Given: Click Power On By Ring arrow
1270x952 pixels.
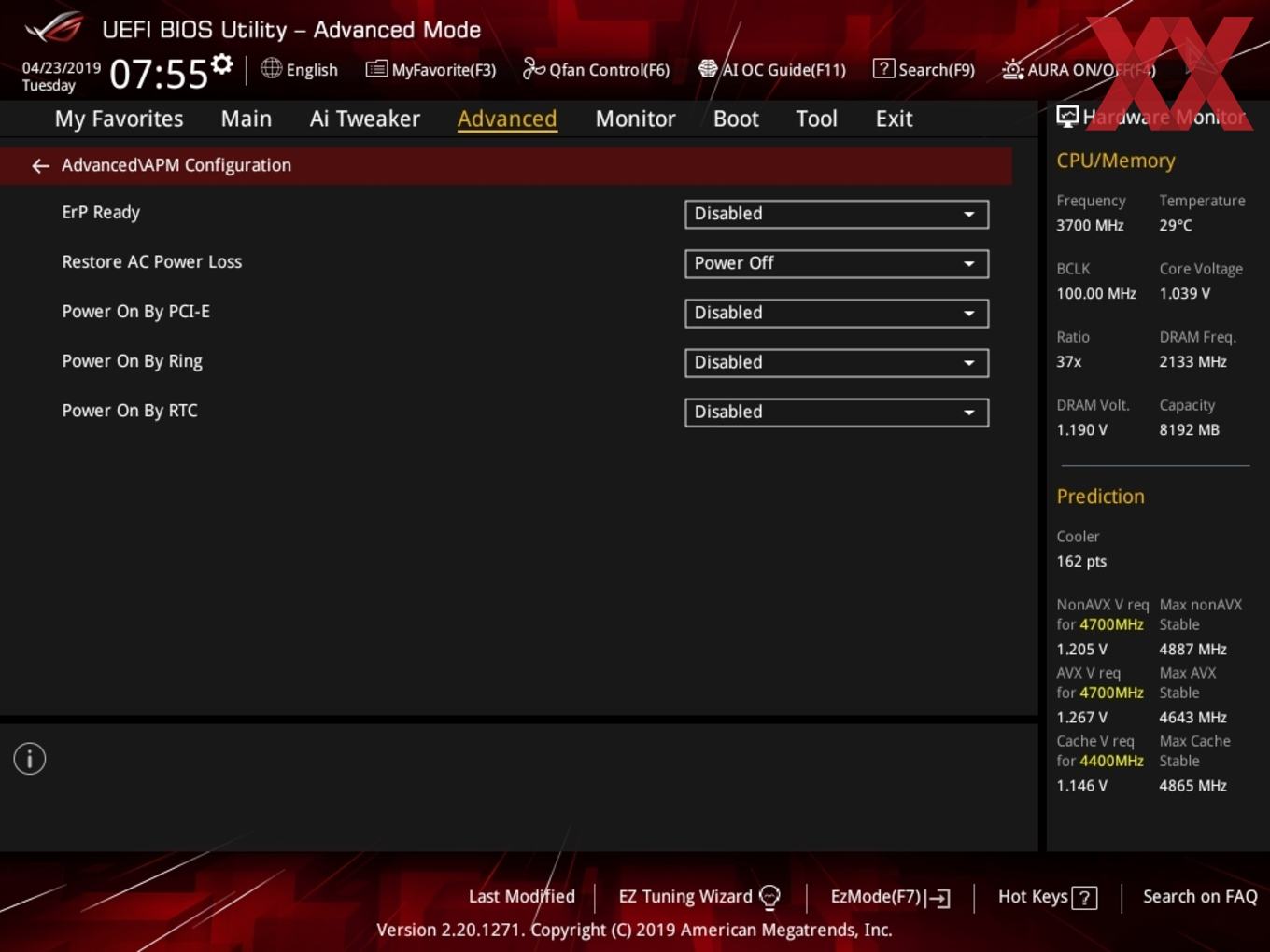Looking at the screenshot, I should tap(969, 363).
